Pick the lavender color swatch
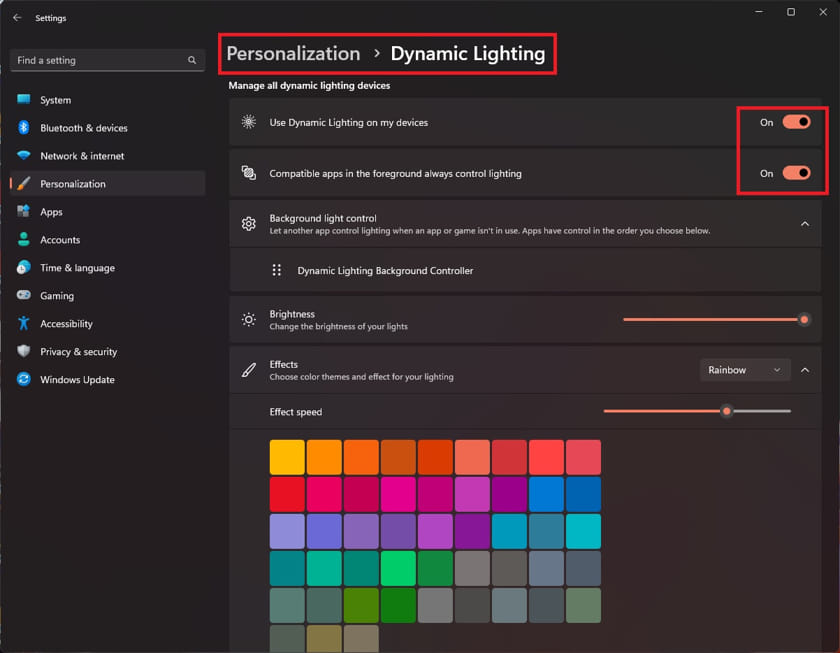This screenshot has width=840, height=653. tap(287, 531)
